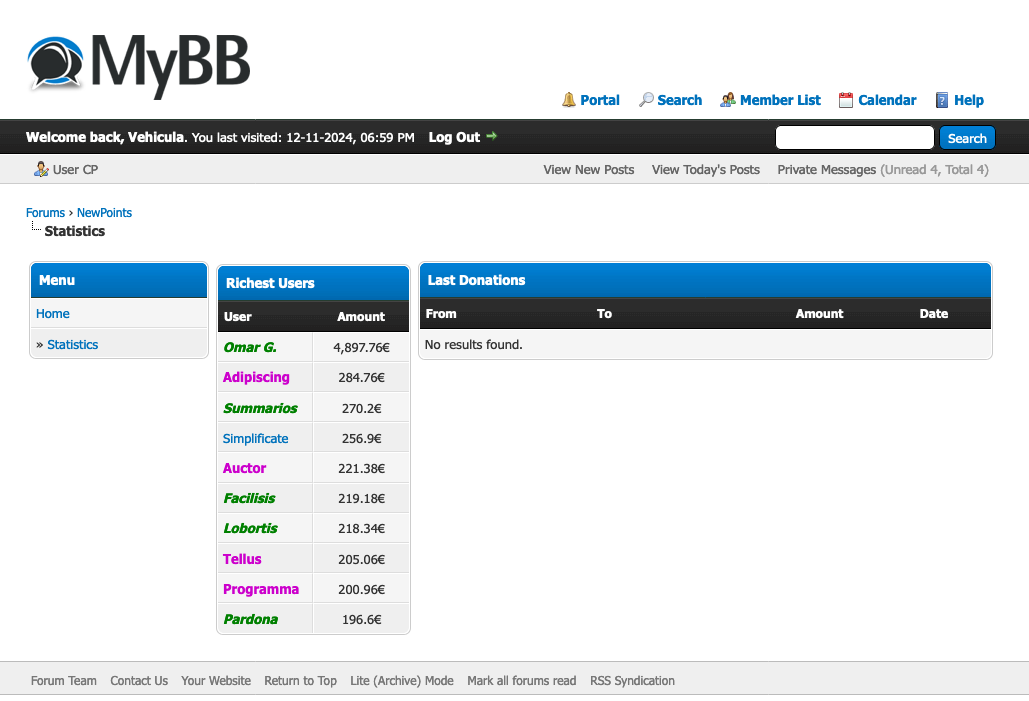Click the amount 270.2€
This screenshot has height=701, width=1029.
[362, 408]
